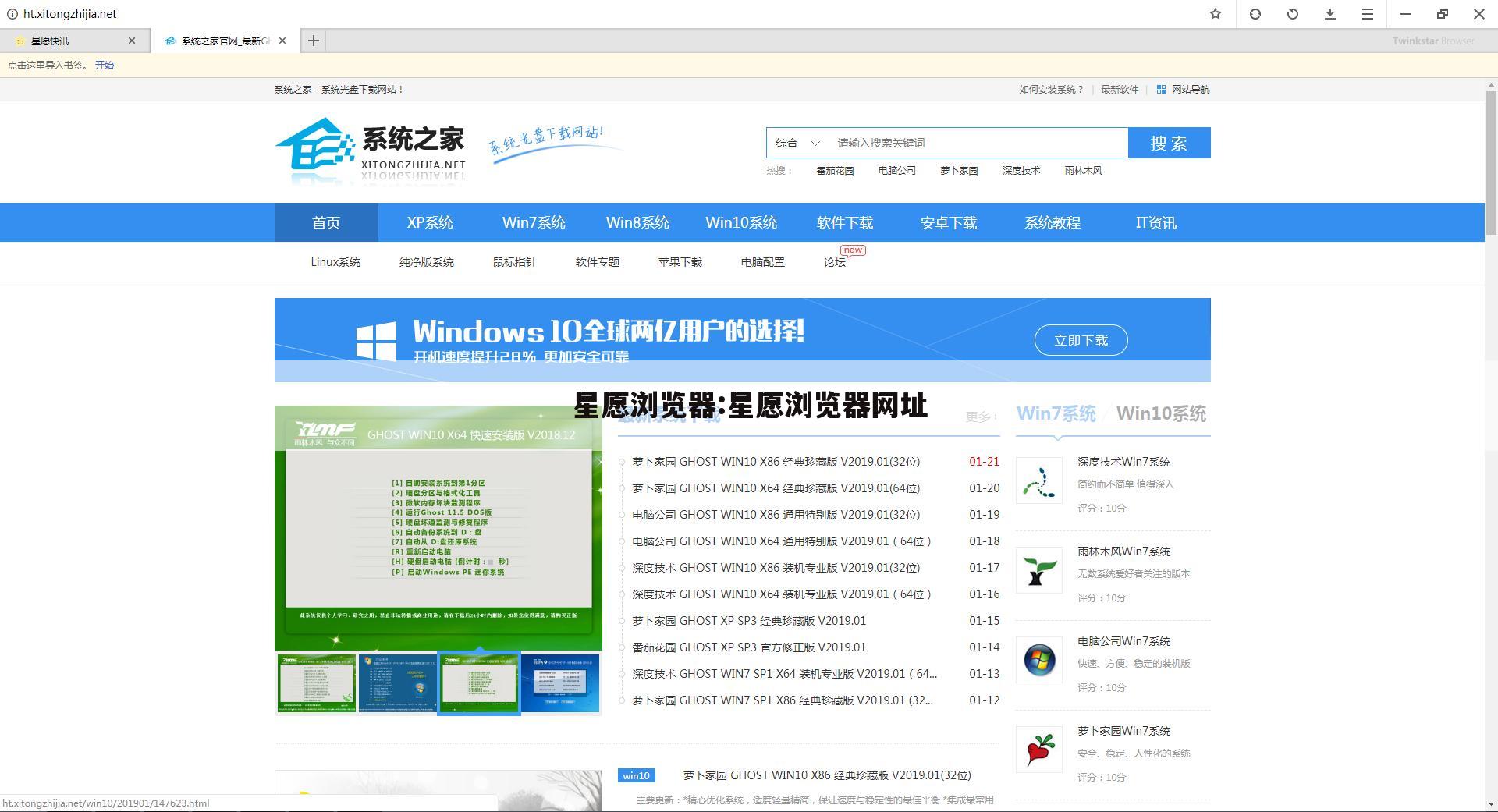
Task: Open 番茄花园 GHOST XP SP3 官方修正版 entry
Action: pyautogui.click(x=749, y=647)
